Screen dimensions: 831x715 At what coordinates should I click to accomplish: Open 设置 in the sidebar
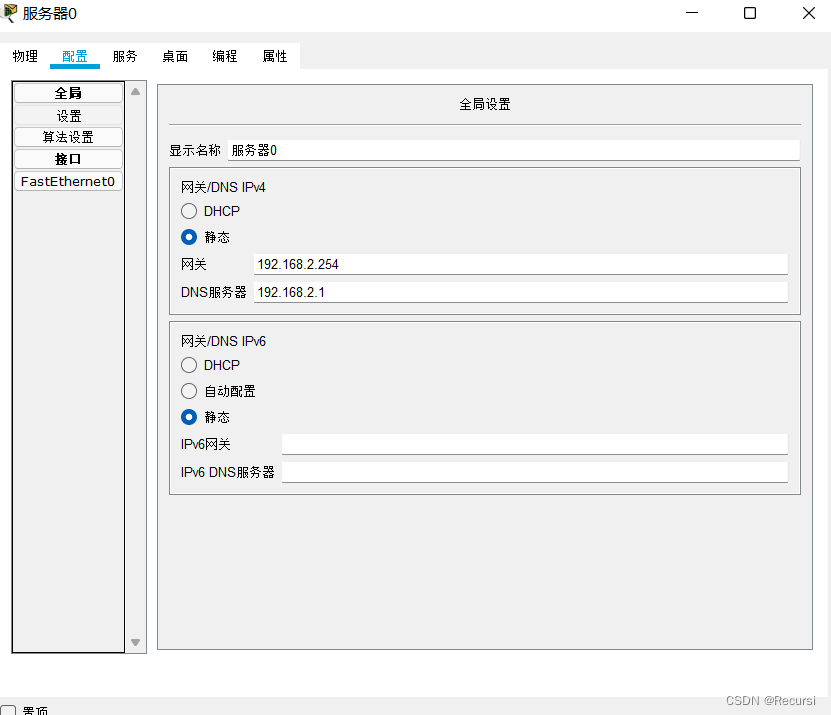pos(68,116)
